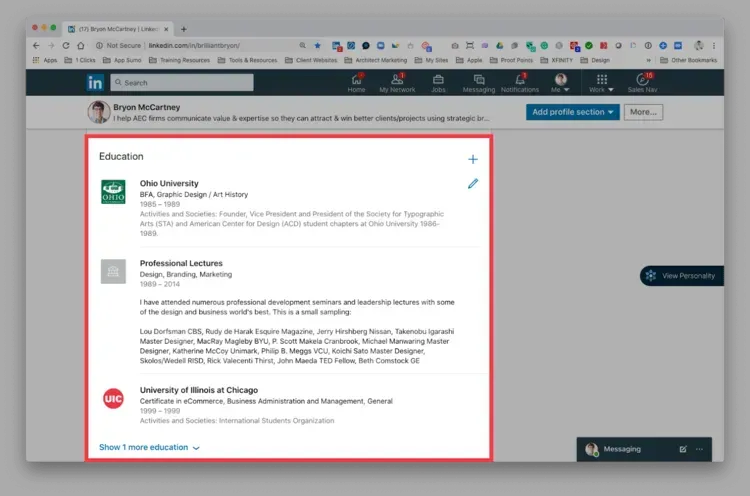Image resolution: width=750 pixels, height=496 pixels.
Task: Bookmark this page with star icon
Action: (x=317, y=45)
